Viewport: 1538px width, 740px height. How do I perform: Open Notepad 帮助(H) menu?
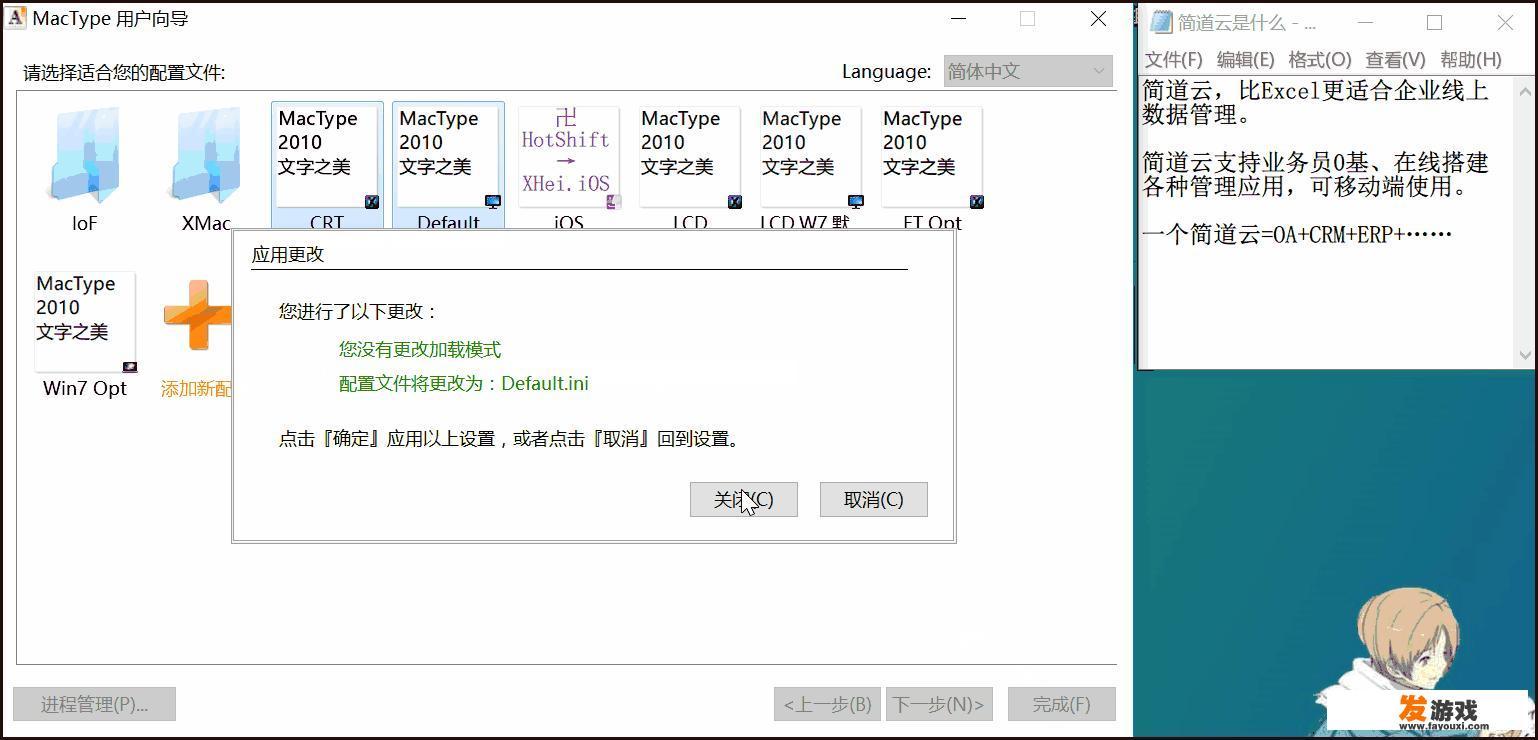coord(1471,60)
